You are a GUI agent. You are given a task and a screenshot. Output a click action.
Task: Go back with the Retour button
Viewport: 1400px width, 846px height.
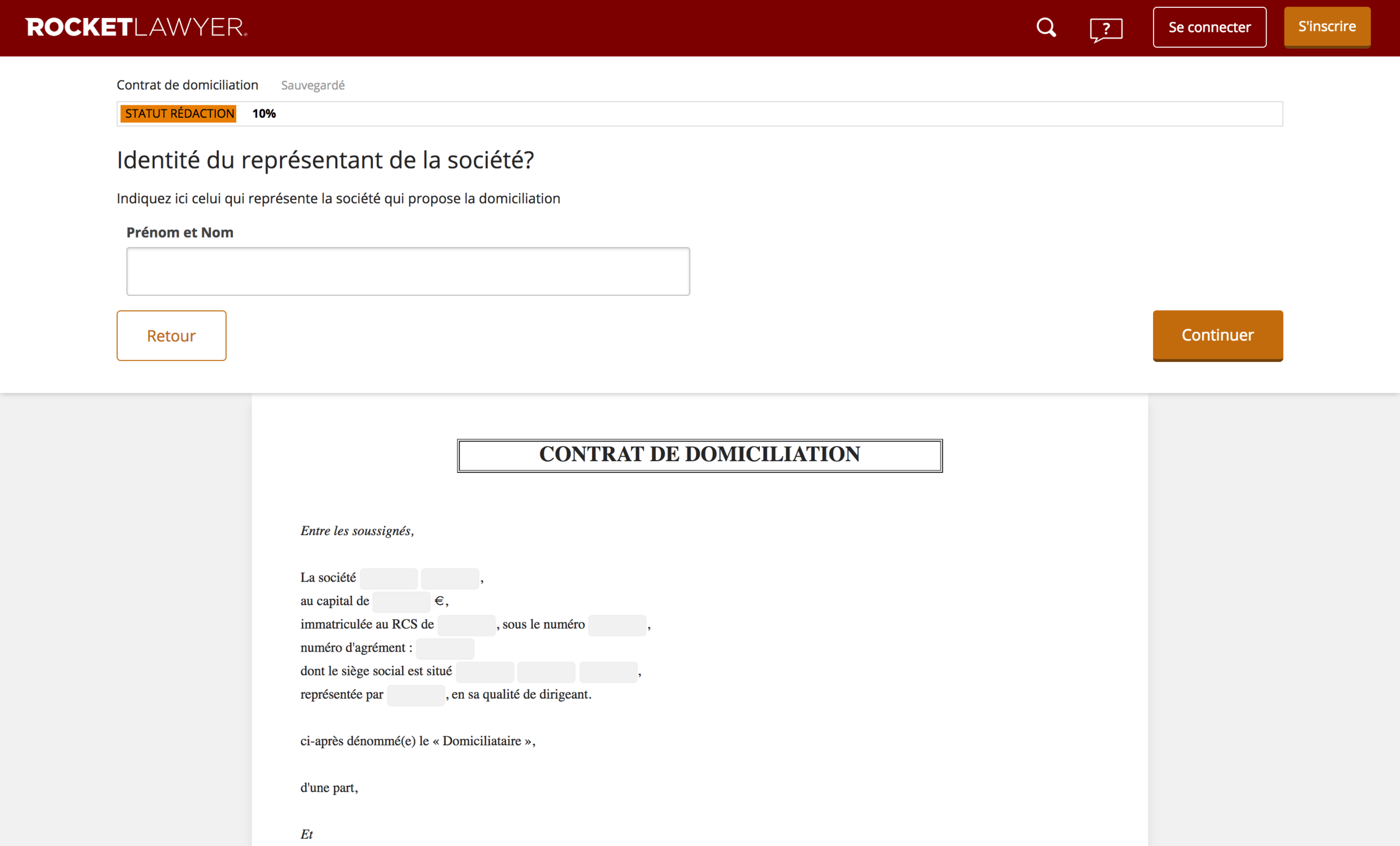[171, 336]
